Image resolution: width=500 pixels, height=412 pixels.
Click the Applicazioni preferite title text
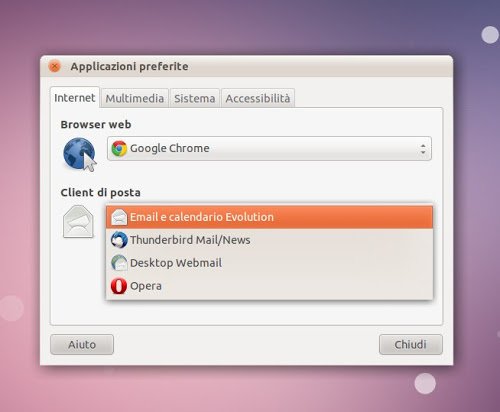(x=129, y=66)
